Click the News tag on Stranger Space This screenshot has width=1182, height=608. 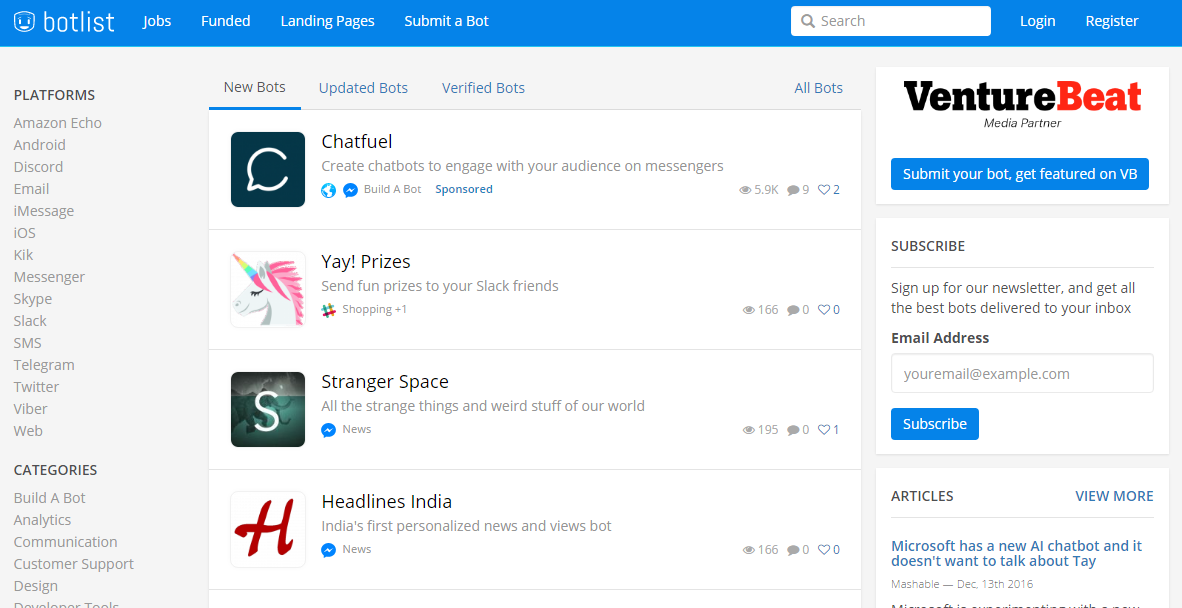tap(357, 429)
